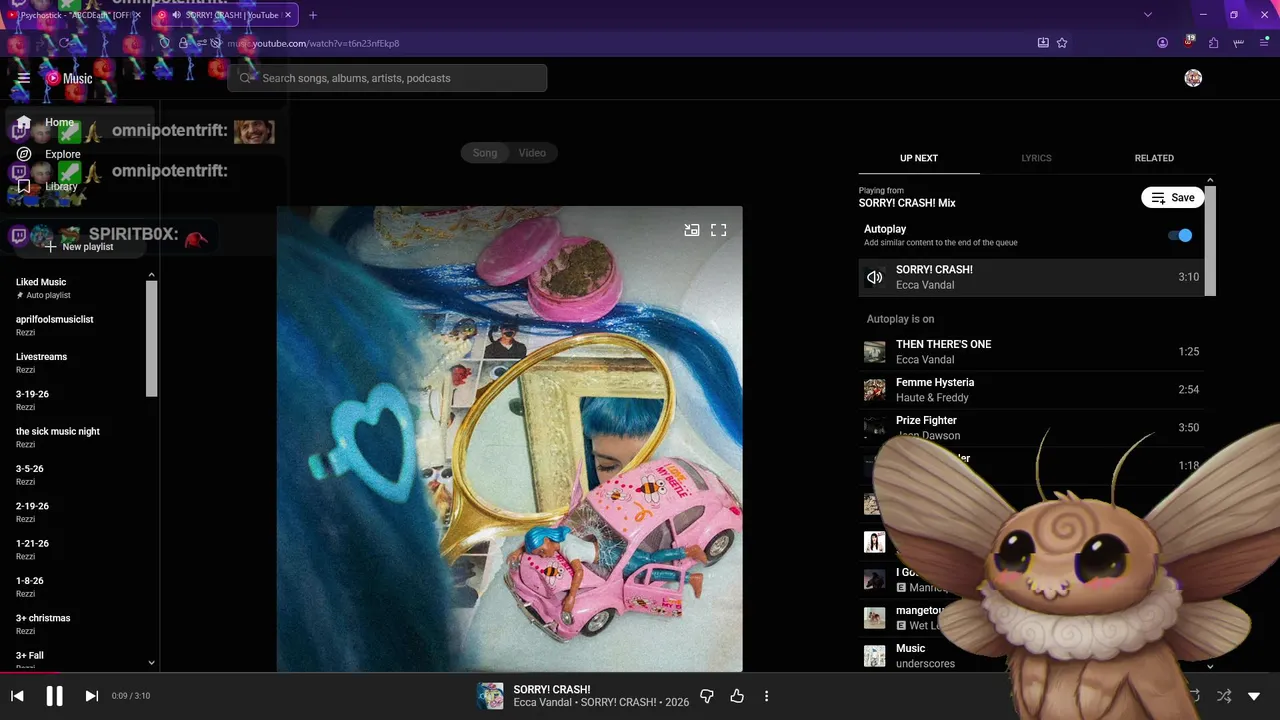Open the account avatar menu
Screen dimensions: 1280x720
point(1193,78)
